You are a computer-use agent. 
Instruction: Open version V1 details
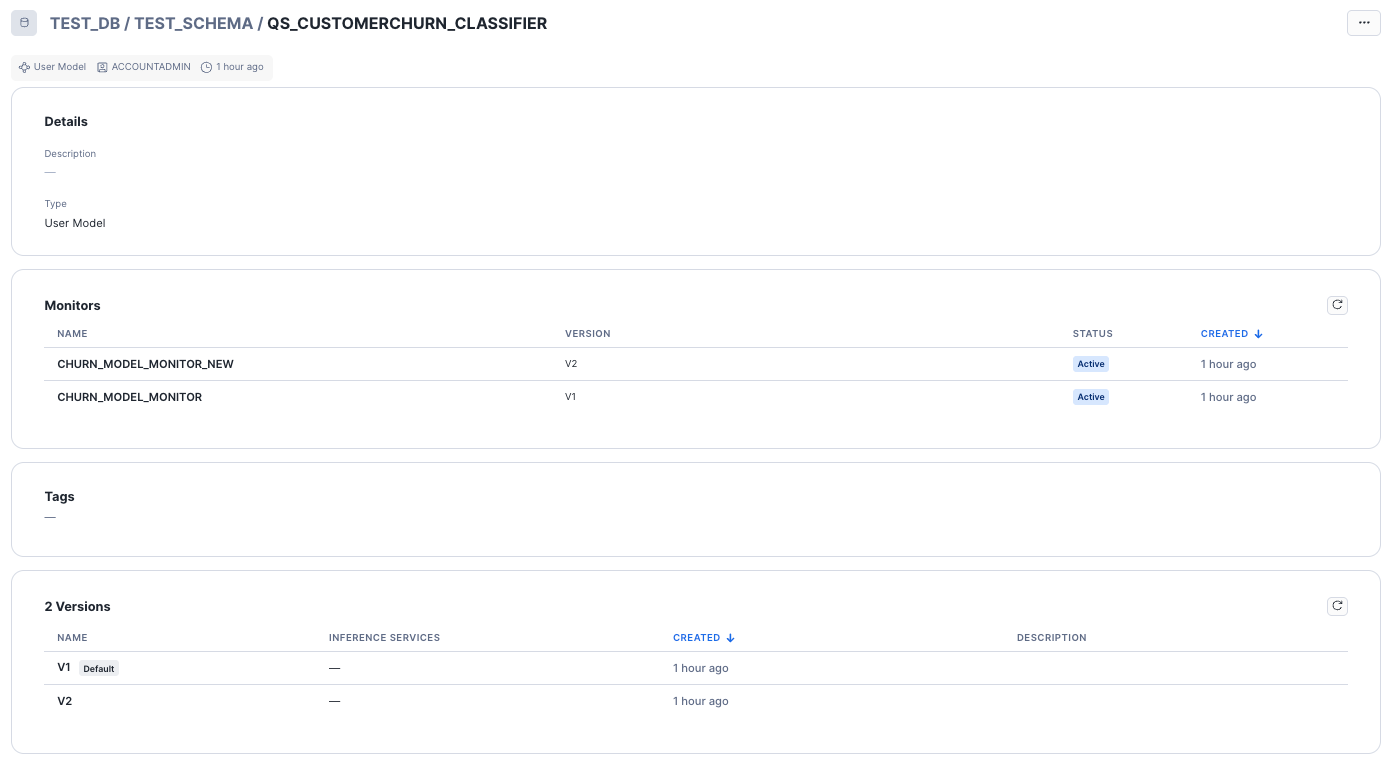pyautogui.click(x=64, y=667)
